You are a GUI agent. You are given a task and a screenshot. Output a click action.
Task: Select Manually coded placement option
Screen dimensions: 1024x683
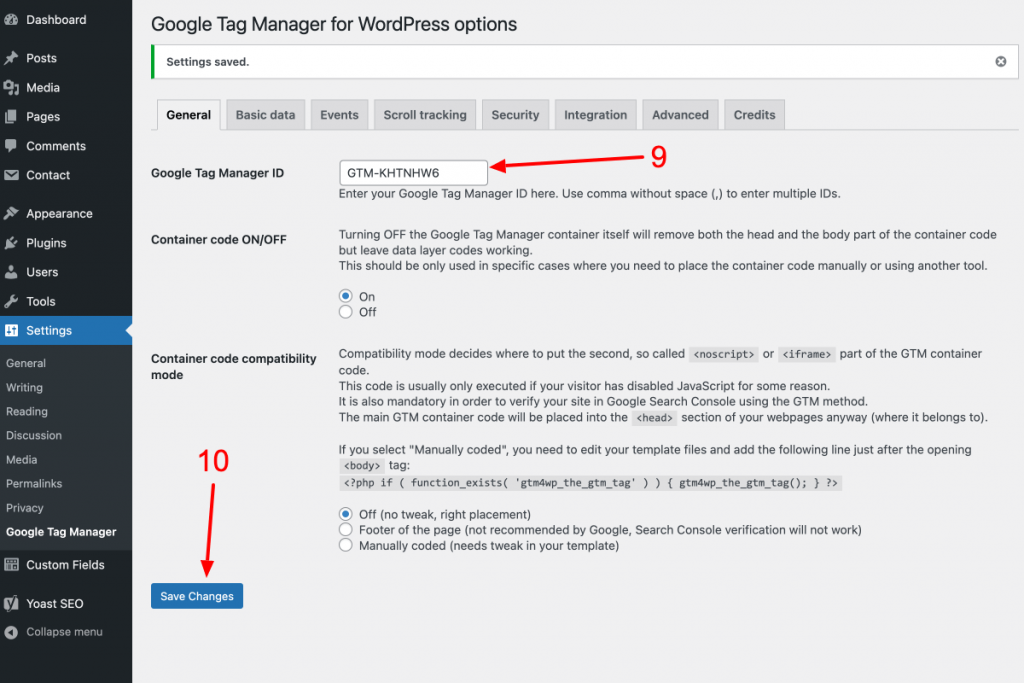point(345,545)
